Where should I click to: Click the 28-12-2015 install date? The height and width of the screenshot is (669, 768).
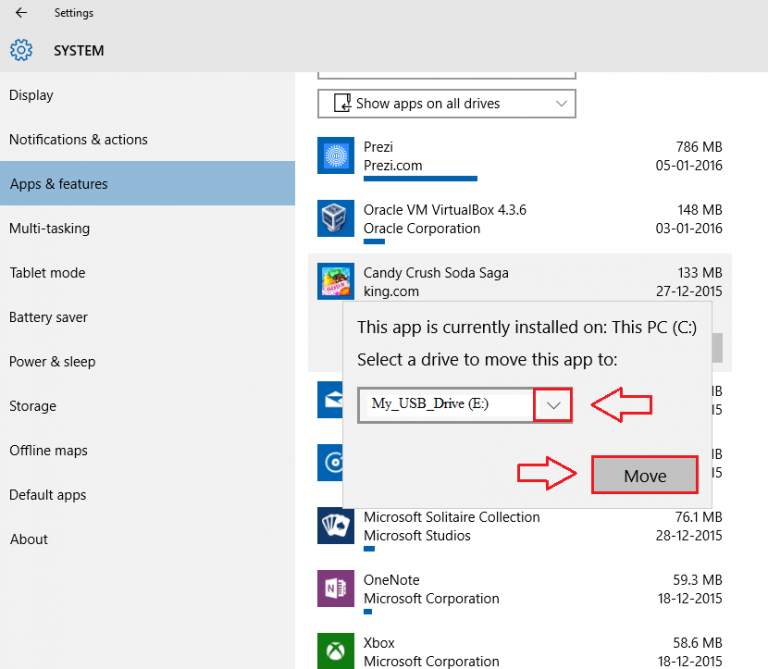[x=689, y=536]
